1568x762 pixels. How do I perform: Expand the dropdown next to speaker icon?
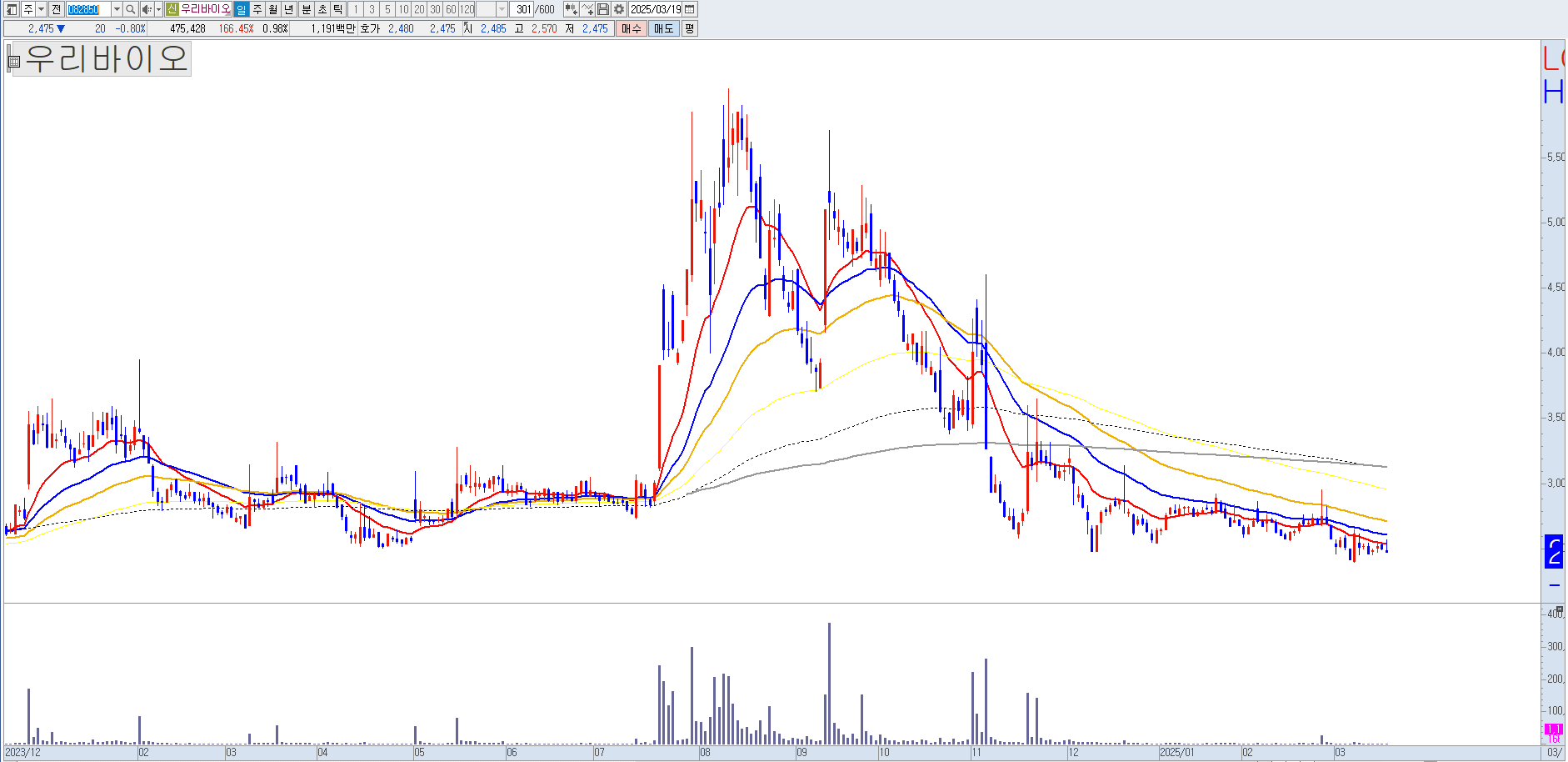158,9
